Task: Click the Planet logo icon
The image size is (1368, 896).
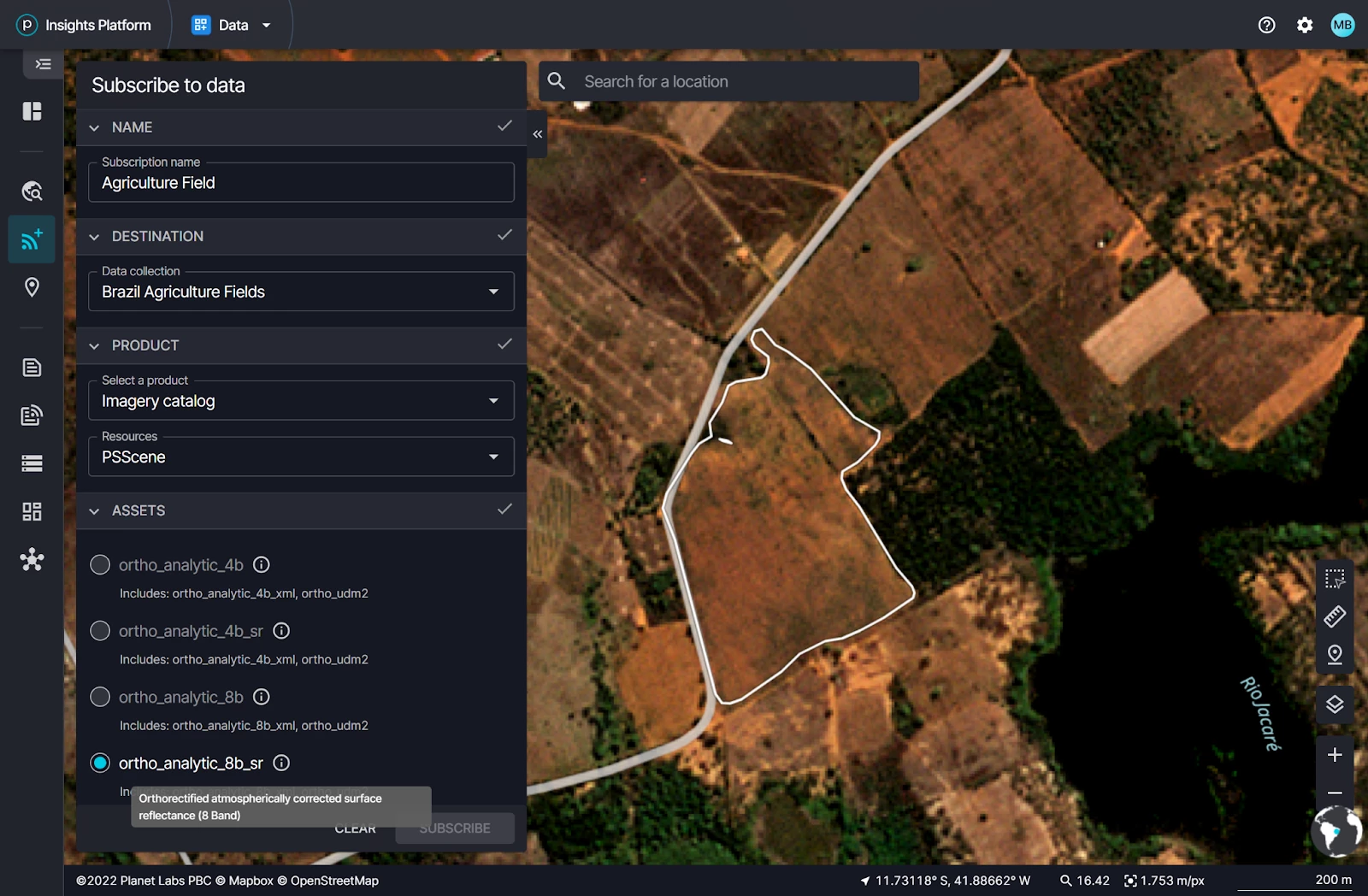Action: [27, 25]
